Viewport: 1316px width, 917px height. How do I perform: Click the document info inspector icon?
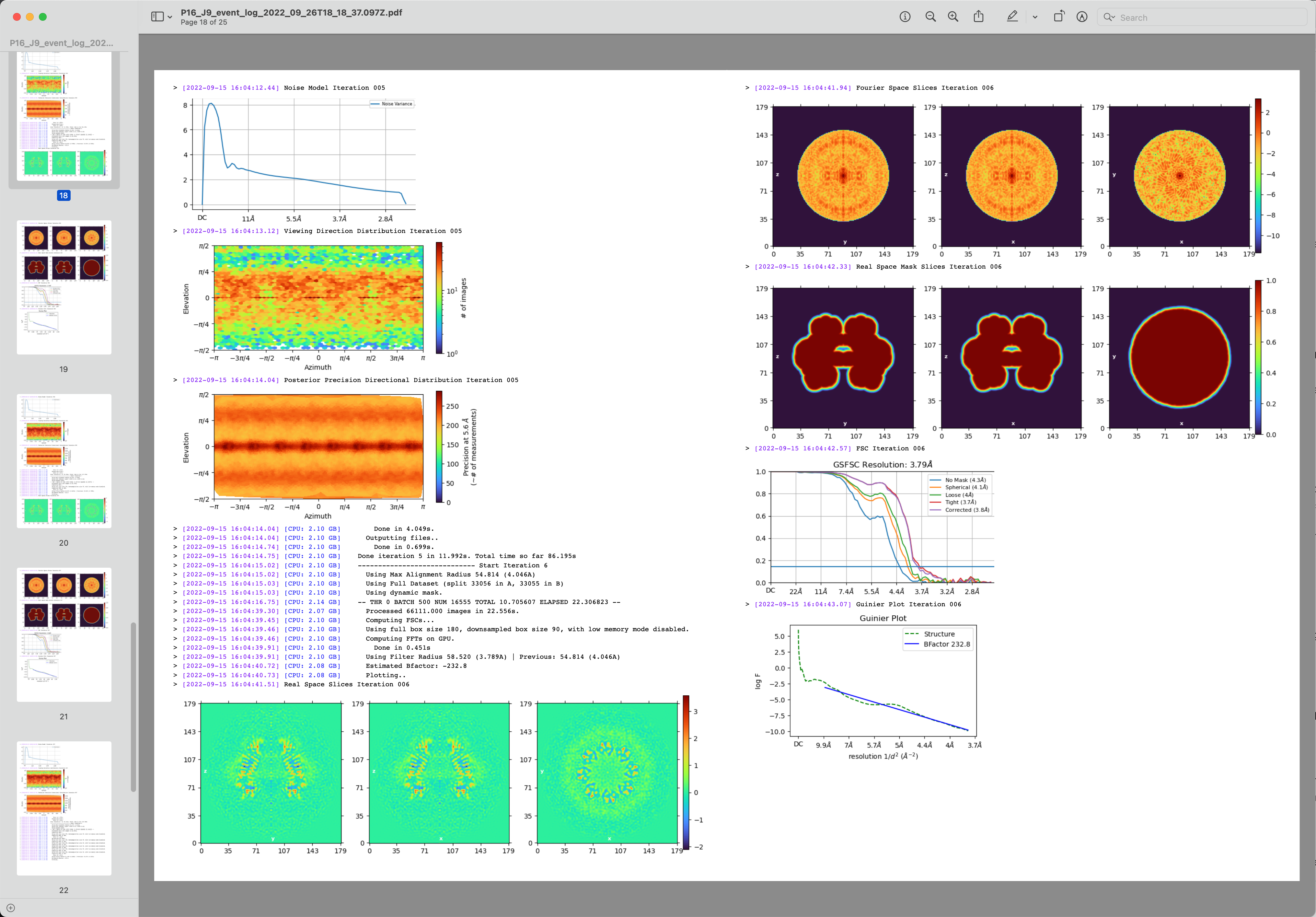(905, 17)
